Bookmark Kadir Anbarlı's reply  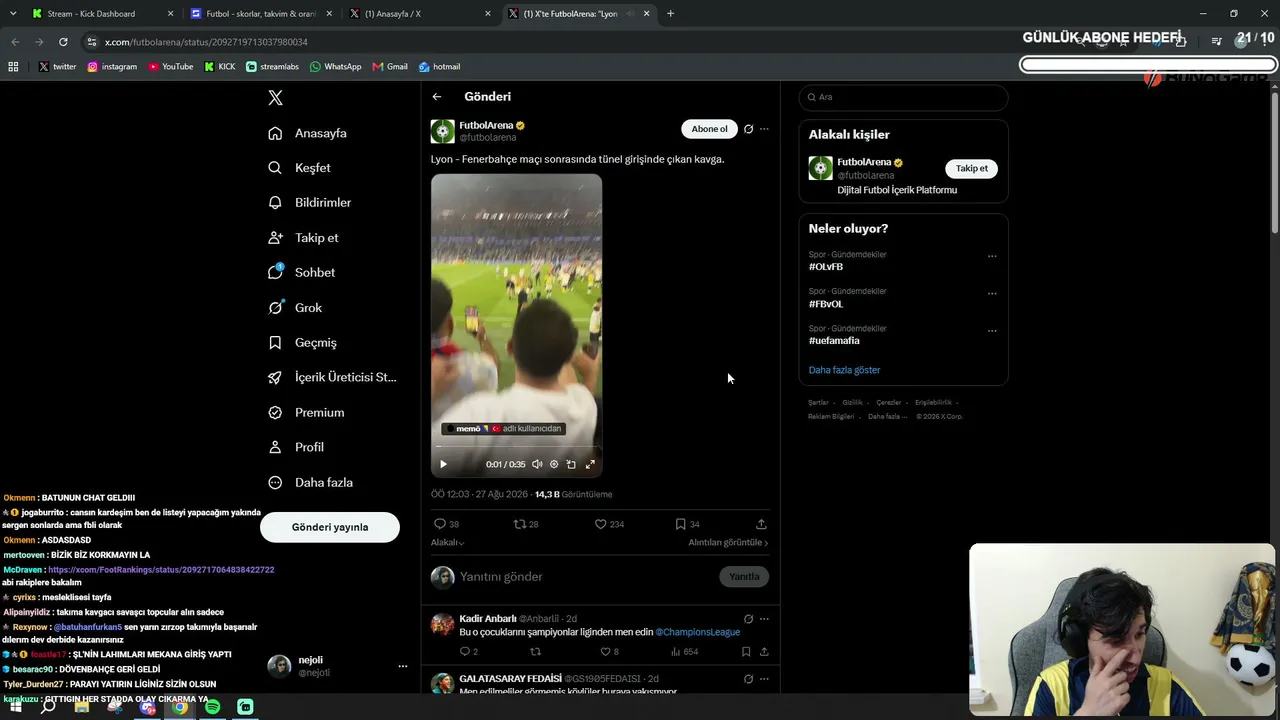746,652
